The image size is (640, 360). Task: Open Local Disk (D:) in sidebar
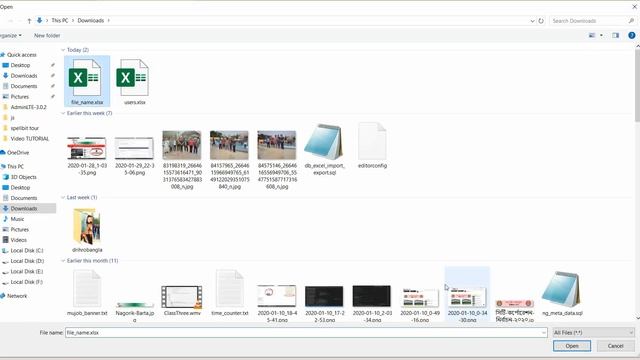tap(27, 261)
